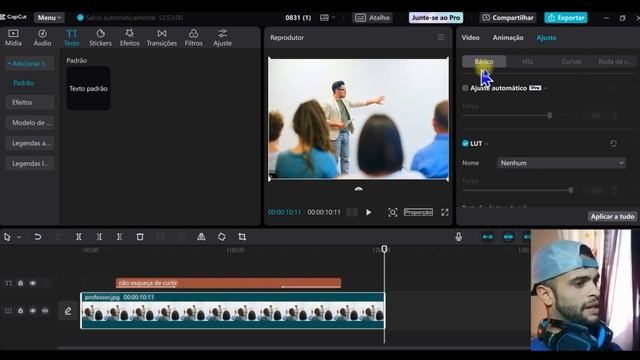Open the Ajuste toolbar panel

click(x=222, y=38)
